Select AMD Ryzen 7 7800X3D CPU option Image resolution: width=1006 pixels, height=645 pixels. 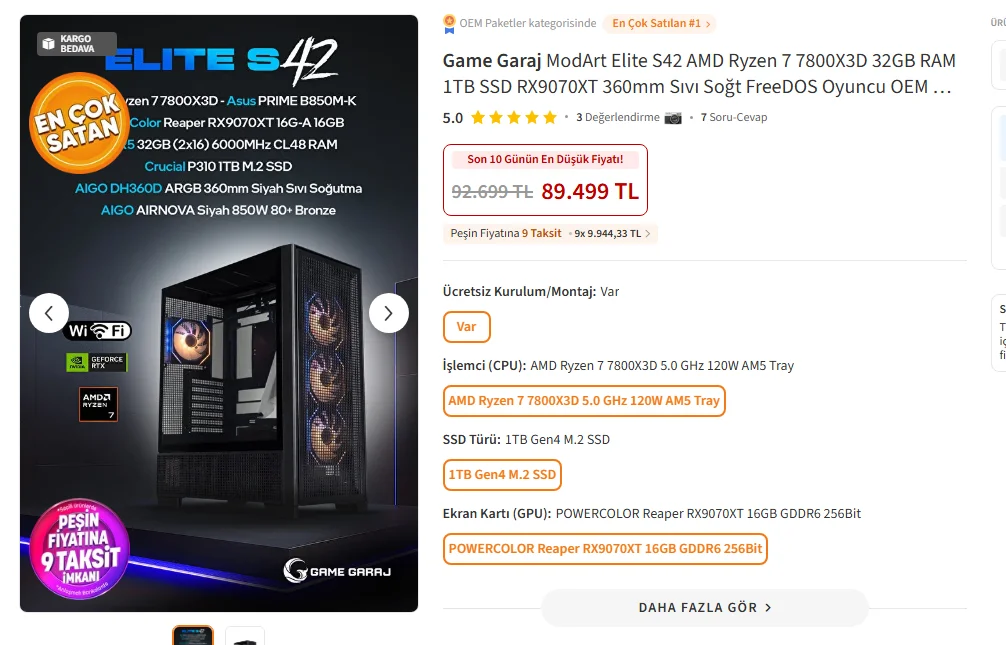584,401
